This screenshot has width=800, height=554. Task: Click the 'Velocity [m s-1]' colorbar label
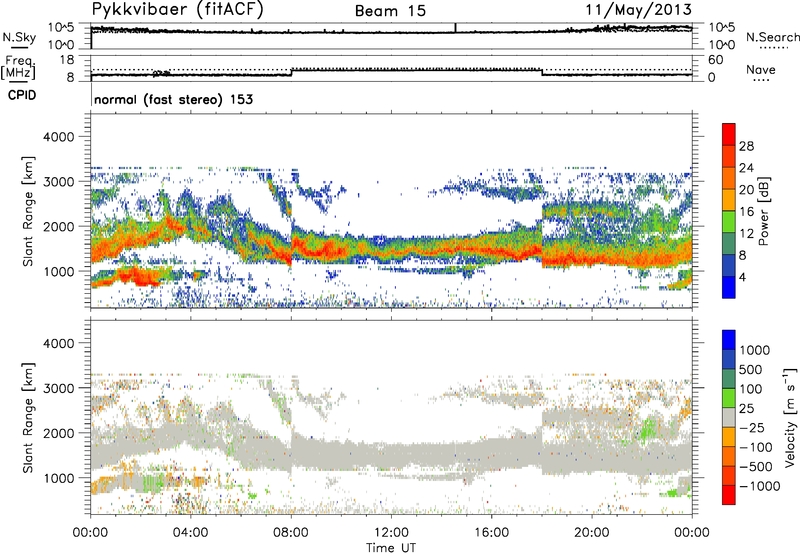coord(790,417)
